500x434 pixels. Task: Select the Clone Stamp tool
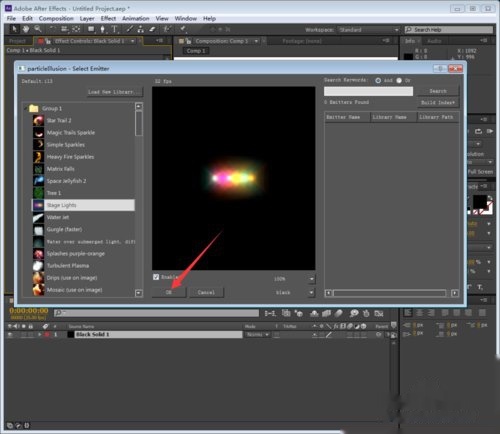140,29
